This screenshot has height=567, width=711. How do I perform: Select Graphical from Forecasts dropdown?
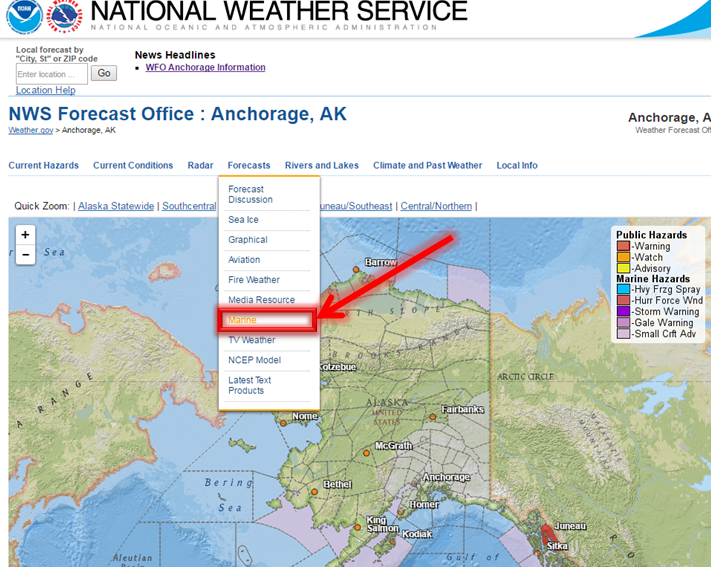point(248,240)
